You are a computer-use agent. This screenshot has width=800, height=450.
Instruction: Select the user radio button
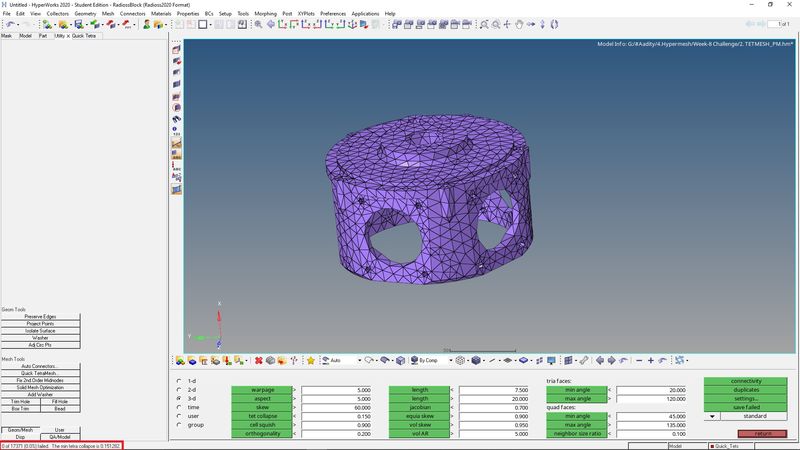point(179,416)
